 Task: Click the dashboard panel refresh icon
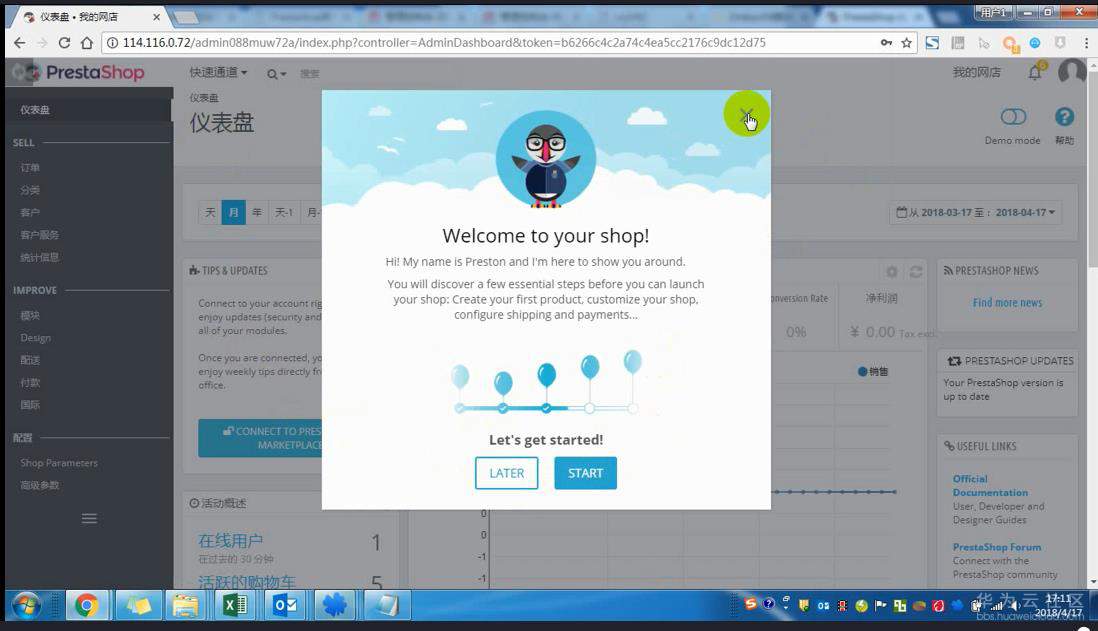tap(915, 271)
